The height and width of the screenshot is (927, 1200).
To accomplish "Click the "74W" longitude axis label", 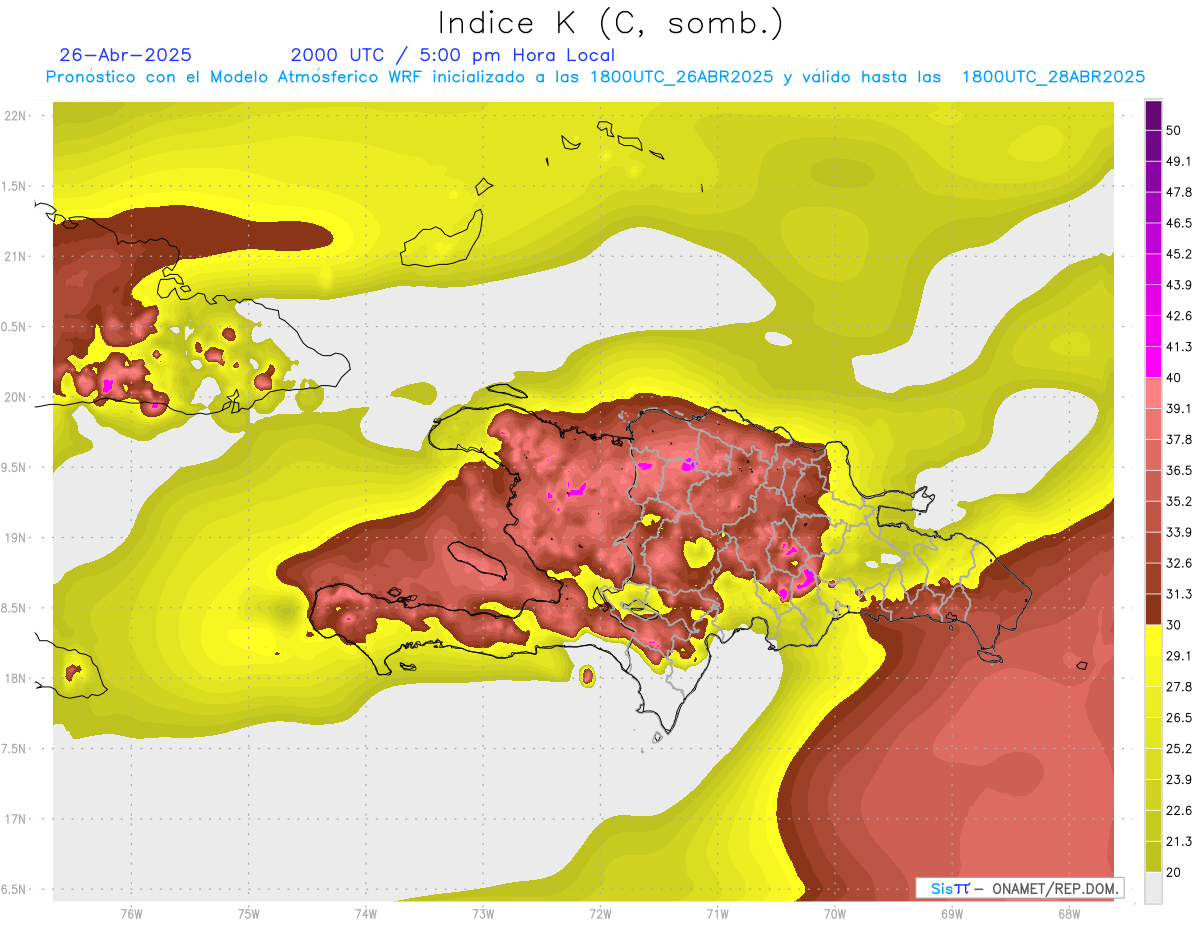I will point(366,914).
